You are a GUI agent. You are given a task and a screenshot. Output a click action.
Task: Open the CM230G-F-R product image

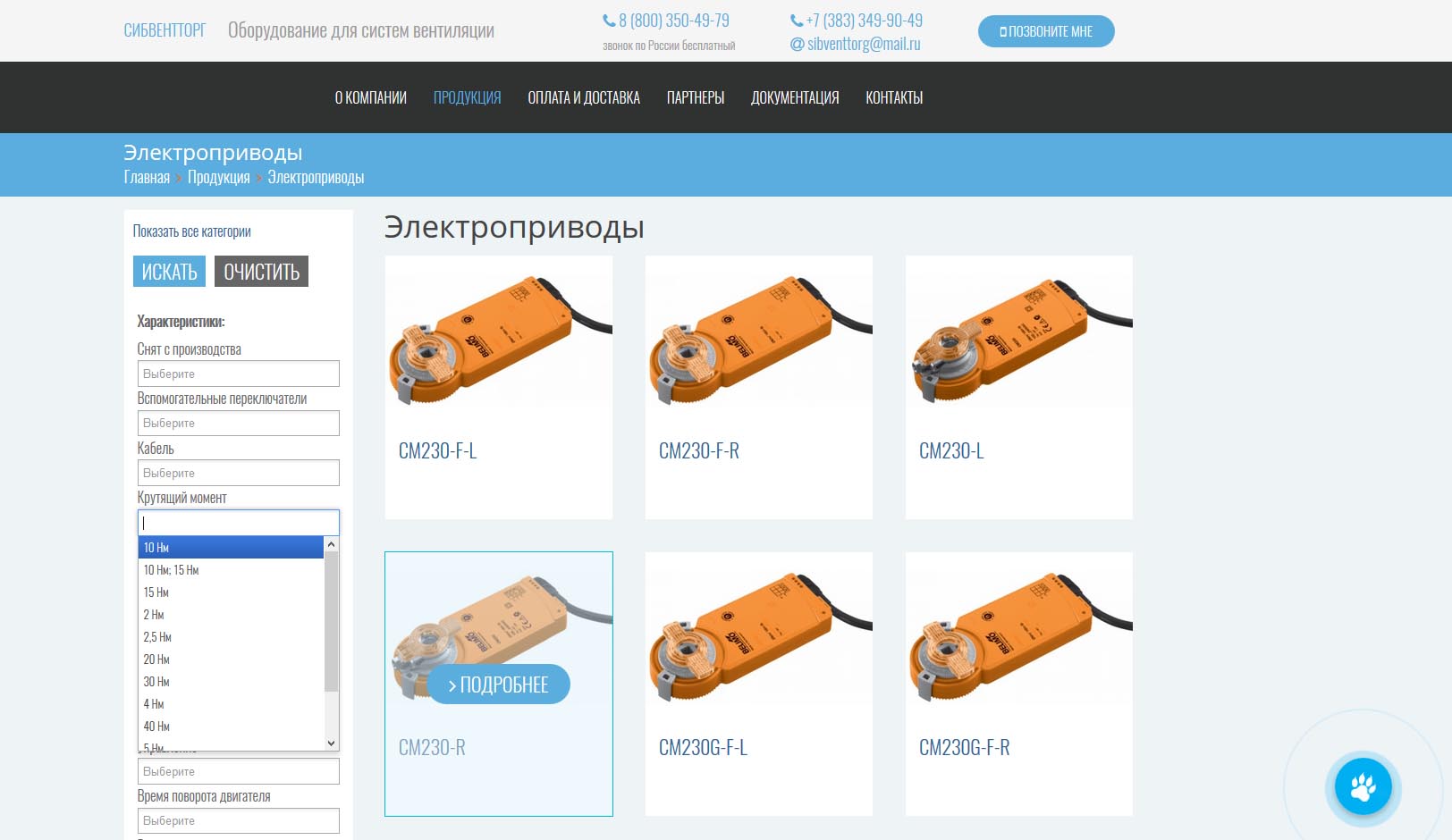[1019, 636]
